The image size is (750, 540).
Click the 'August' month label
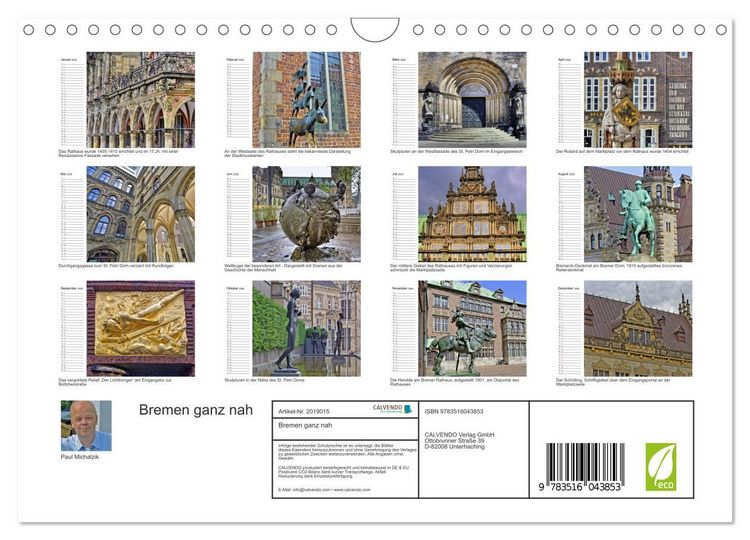pyautogui.click(x=565, y=174)
